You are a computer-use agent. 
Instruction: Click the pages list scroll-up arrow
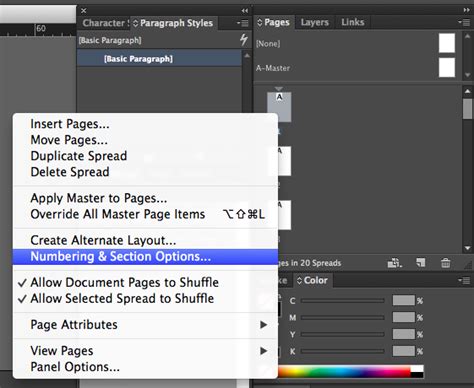[467, 91]
